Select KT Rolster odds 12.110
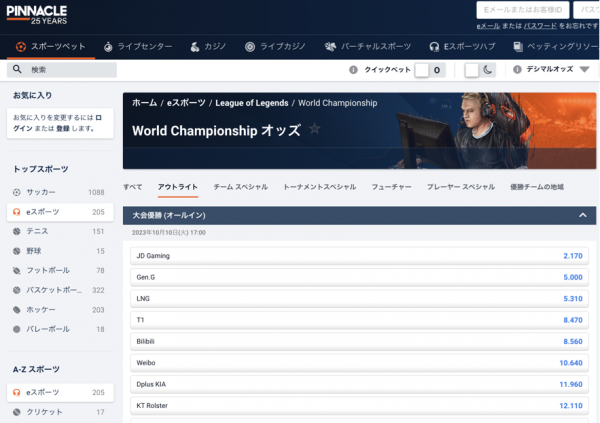Image resolution: width=600 pixels, height=423 pixels. pyautogui.click(x=359, y=406)
